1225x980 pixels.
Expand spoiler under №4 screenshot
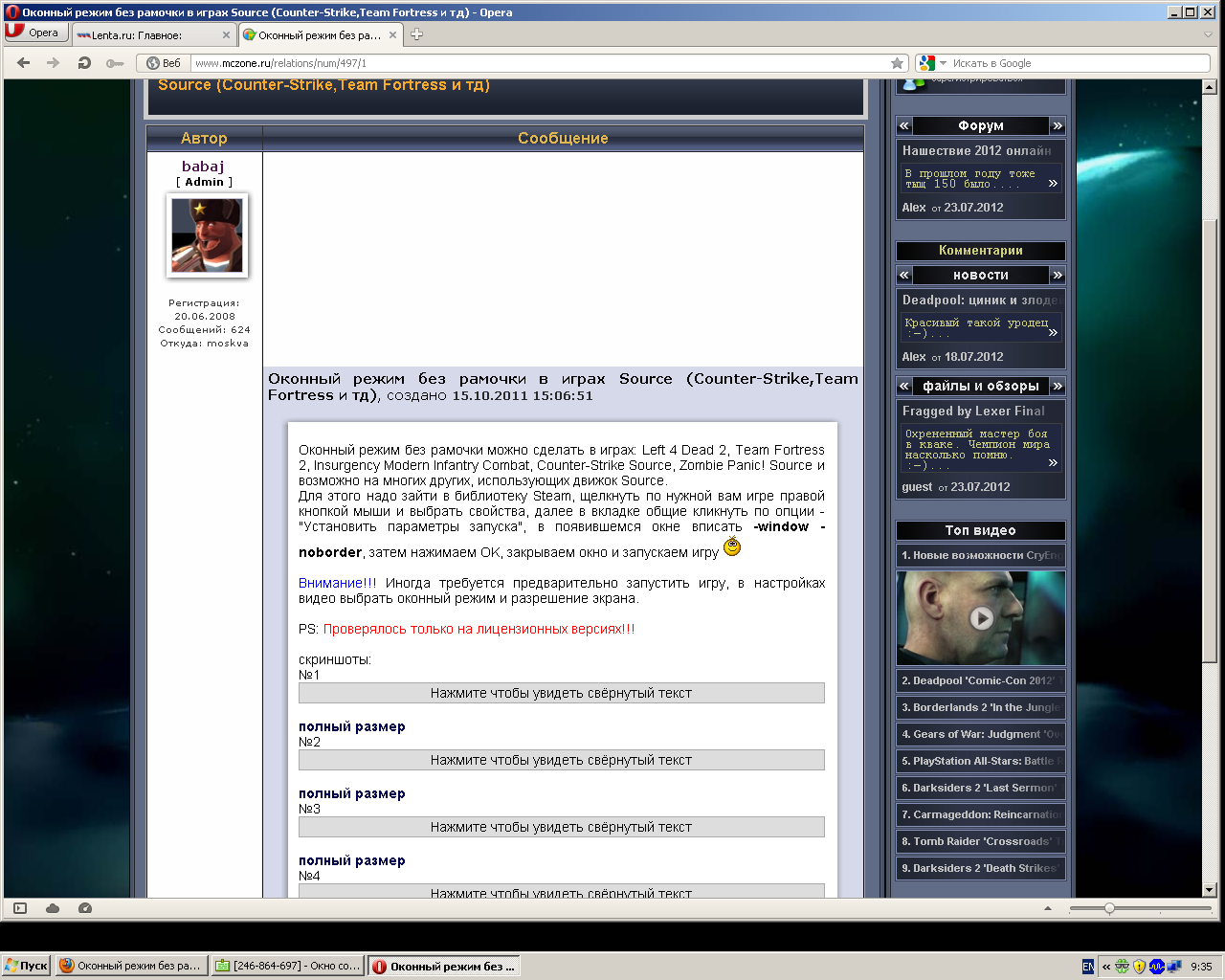(x=561, y=891)
